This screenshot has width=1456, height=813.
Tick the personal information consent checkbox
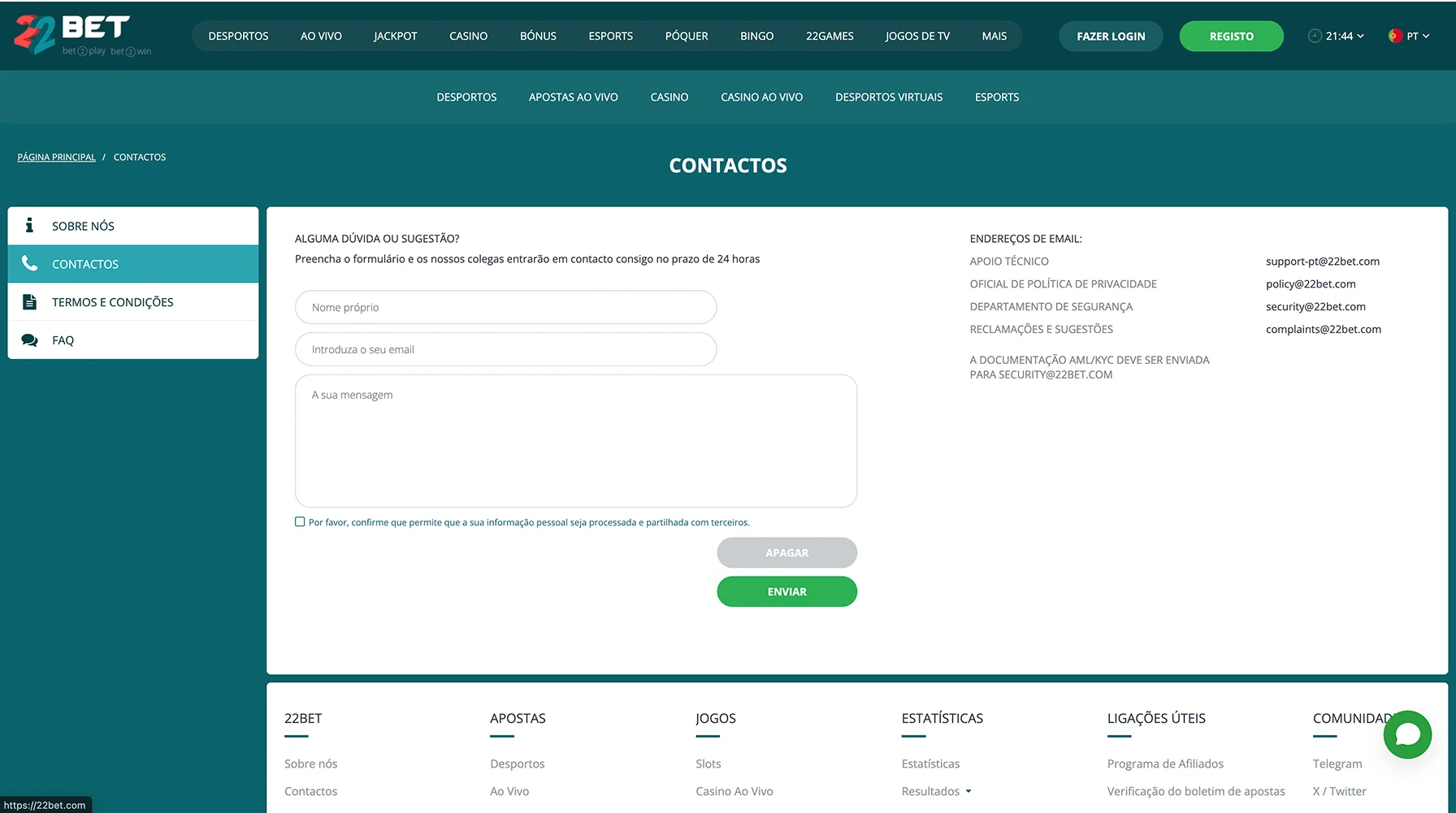point(300,522)
